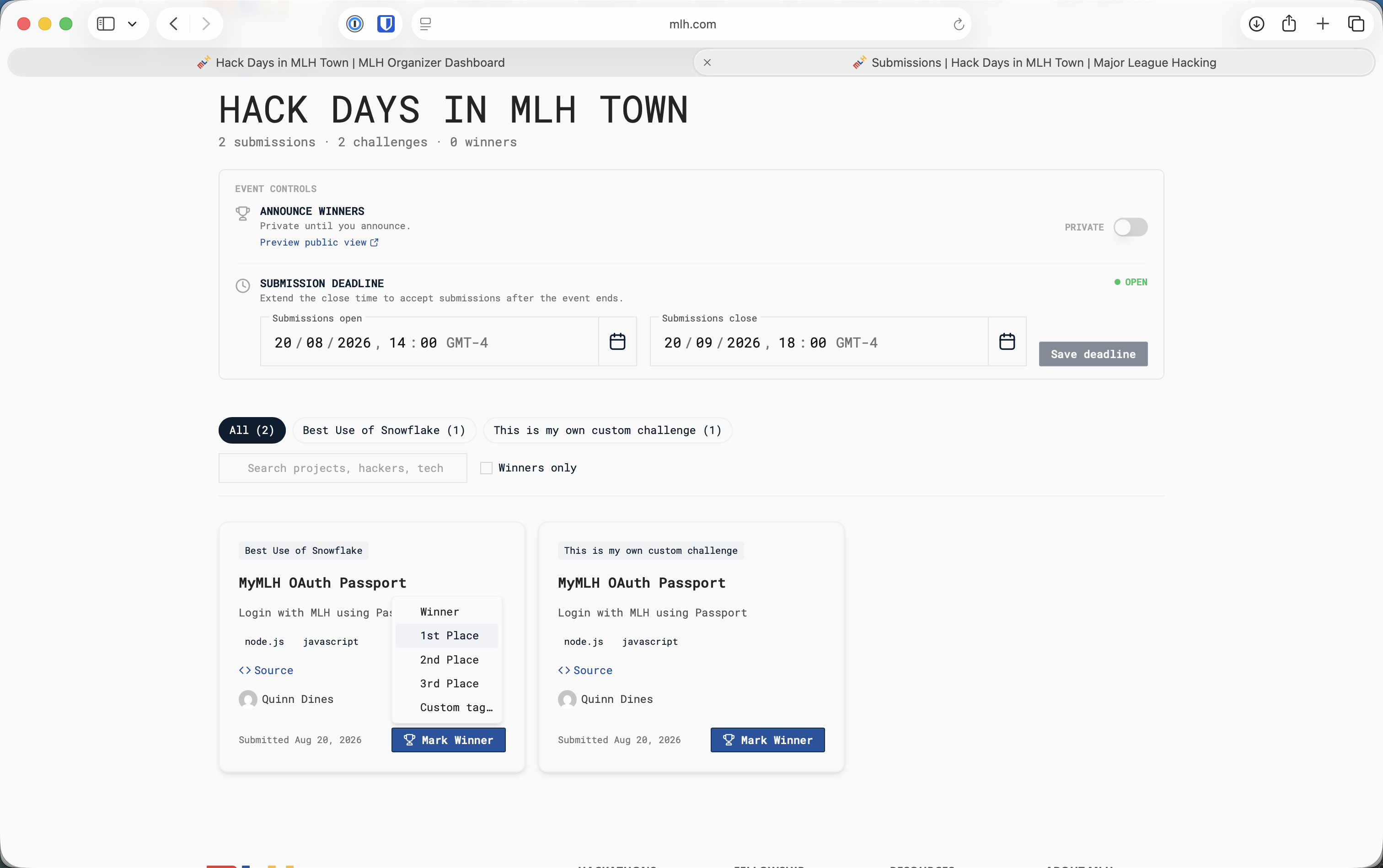Choose Winner from the award menu

click(x=447, y=612)
